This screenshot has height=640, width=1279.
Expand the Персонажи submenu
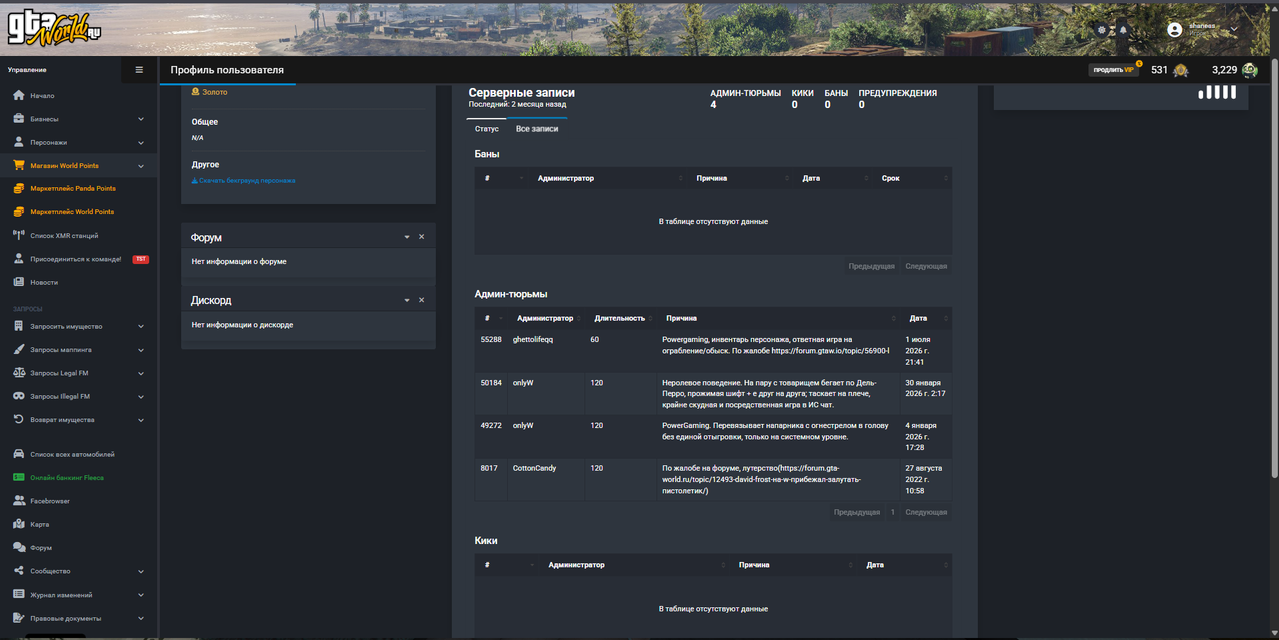141,142
